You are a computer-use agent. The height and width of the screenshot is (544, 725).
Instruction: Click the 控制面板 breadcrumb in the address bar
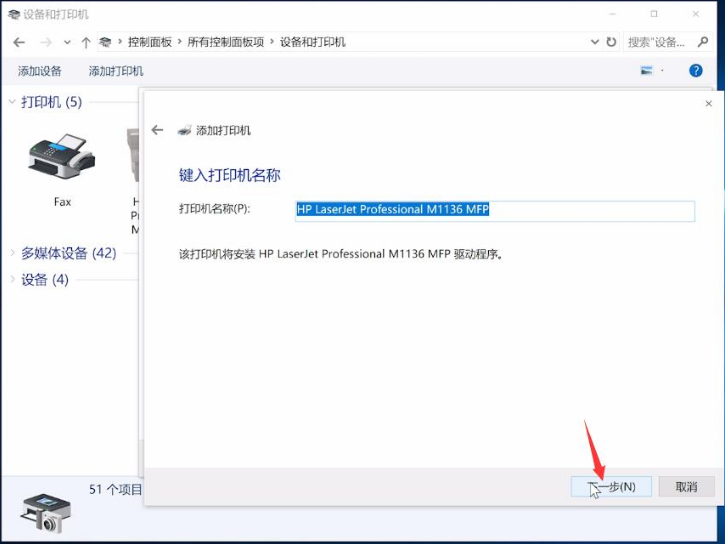(x=150, y=43)
